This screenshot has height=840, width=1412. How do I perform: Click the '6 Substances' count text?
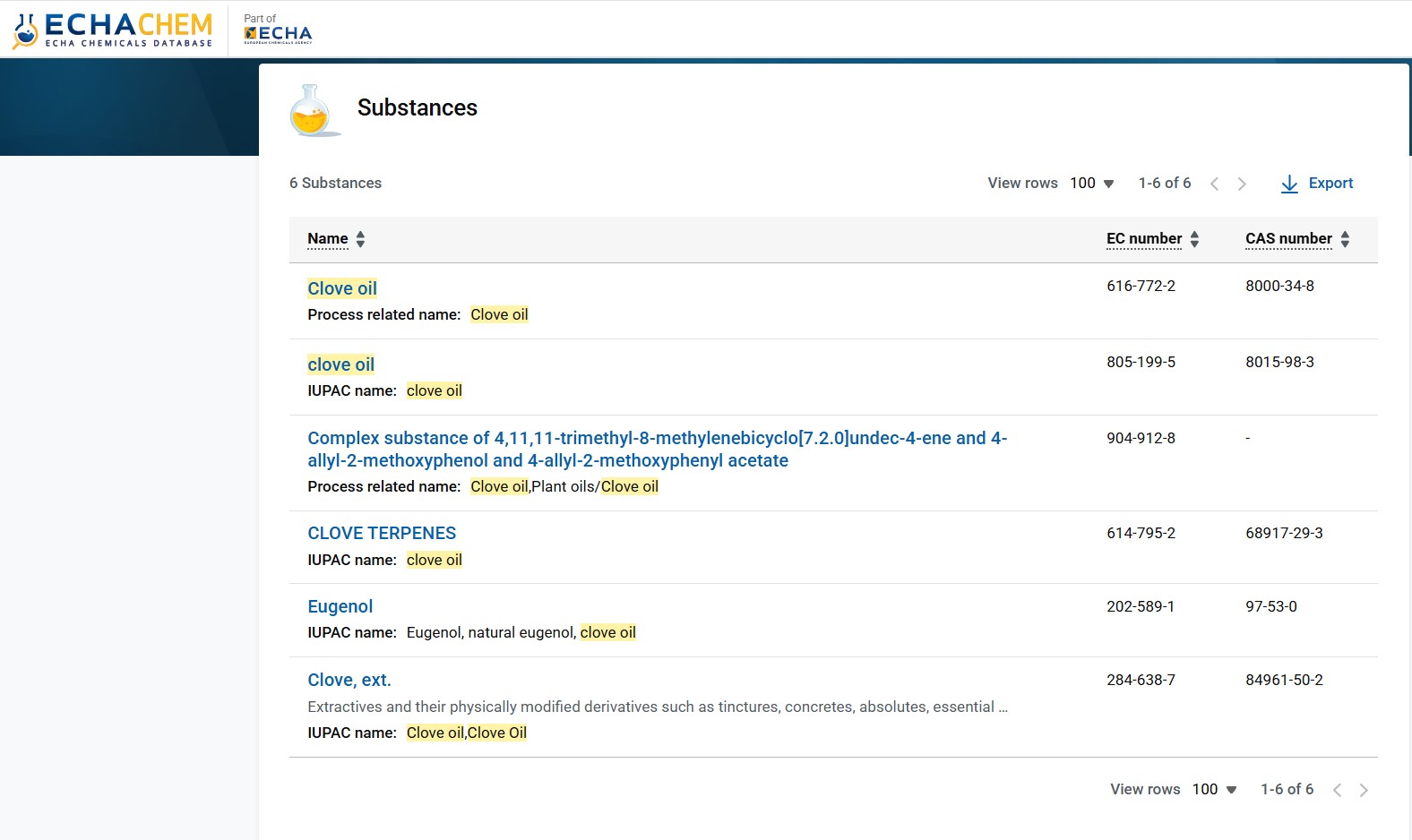335,183
